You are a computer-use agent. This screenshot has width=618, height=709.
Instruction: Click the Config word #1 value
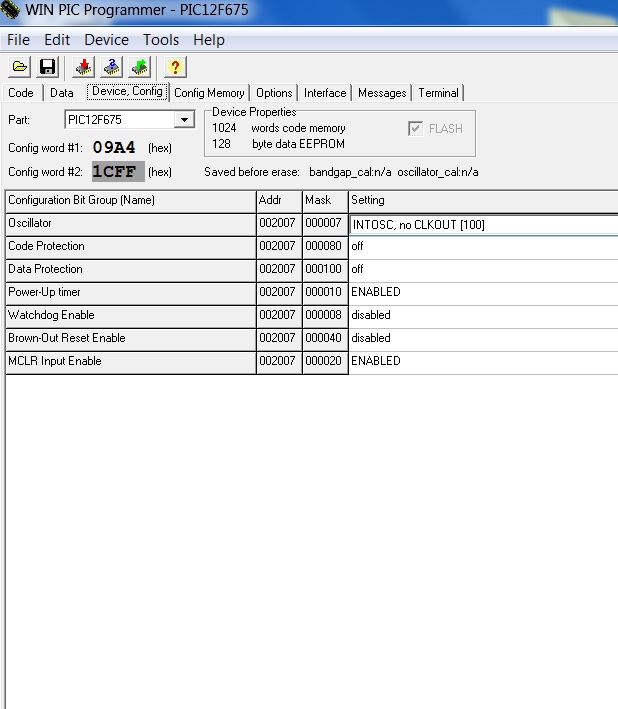(x=114, y=147)
